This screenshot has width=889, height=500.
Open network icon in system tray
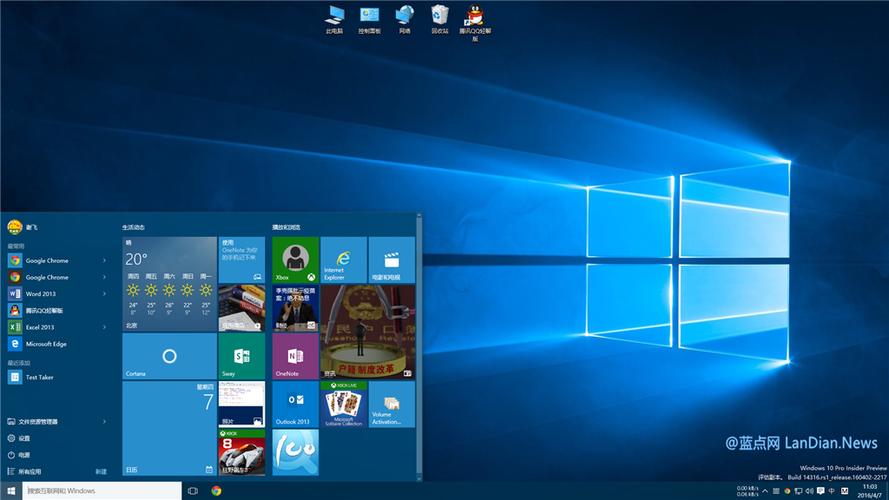pyautogui.click(x=798, y=491)
